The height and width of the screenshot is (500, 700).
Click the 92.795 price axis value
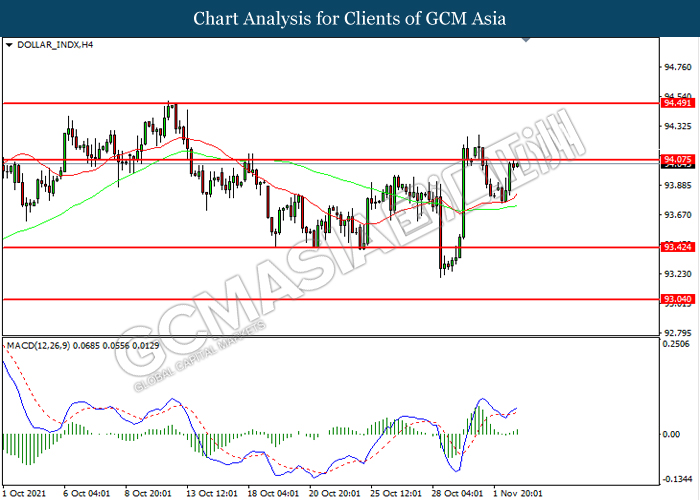coord(678,333)
